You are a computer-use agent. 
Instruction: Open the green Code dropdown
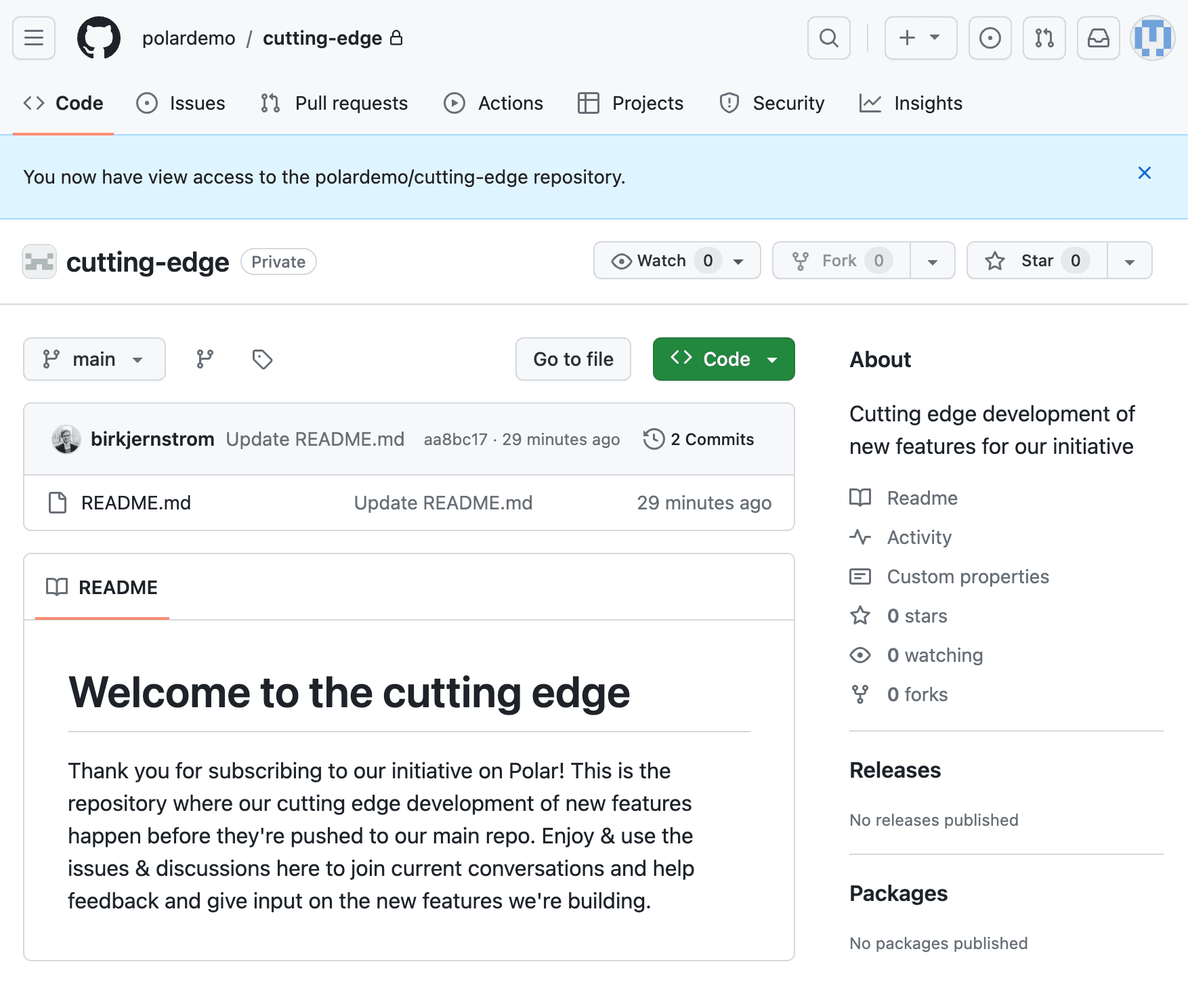[x=723, y=359]
